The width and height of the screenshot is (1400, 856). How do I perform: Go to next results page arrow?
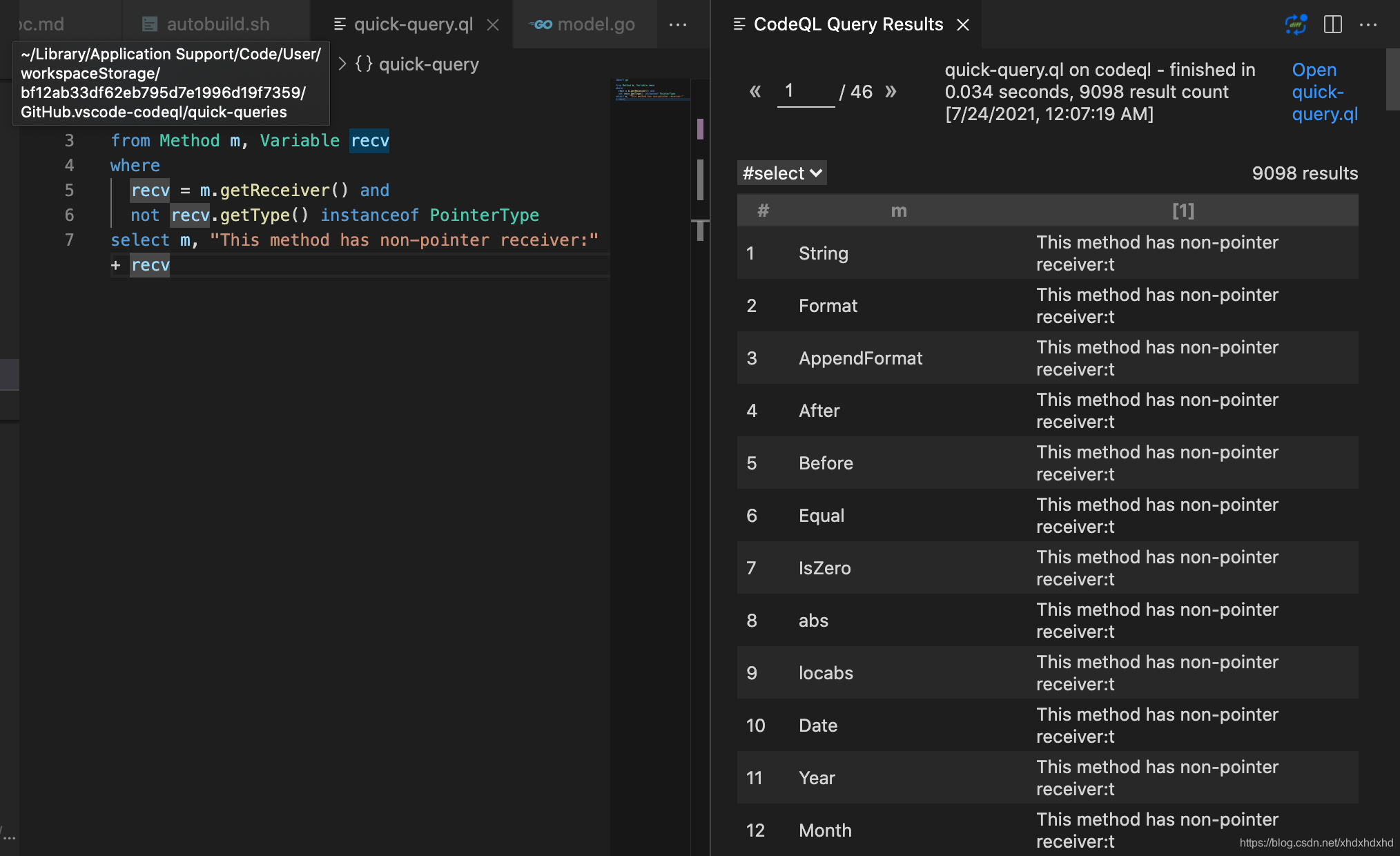click(891, 91)
